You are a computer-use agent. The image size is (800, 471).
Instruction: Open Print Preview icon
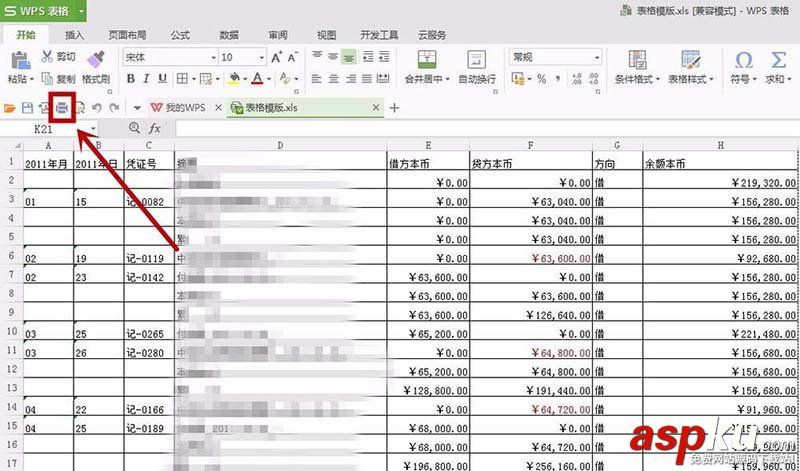point(80,108)
